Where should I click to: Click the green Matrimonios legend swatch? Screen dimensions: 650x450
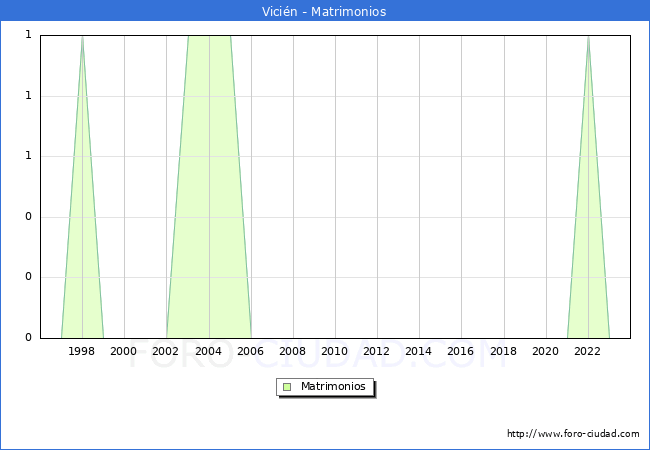[287, 387]
